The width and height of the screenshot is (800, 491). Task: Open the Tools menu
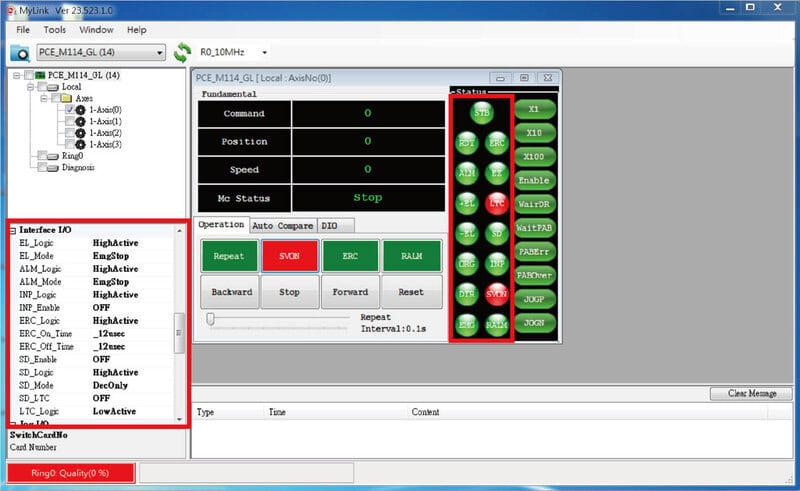pyautogui.click(x=55, y=30)
